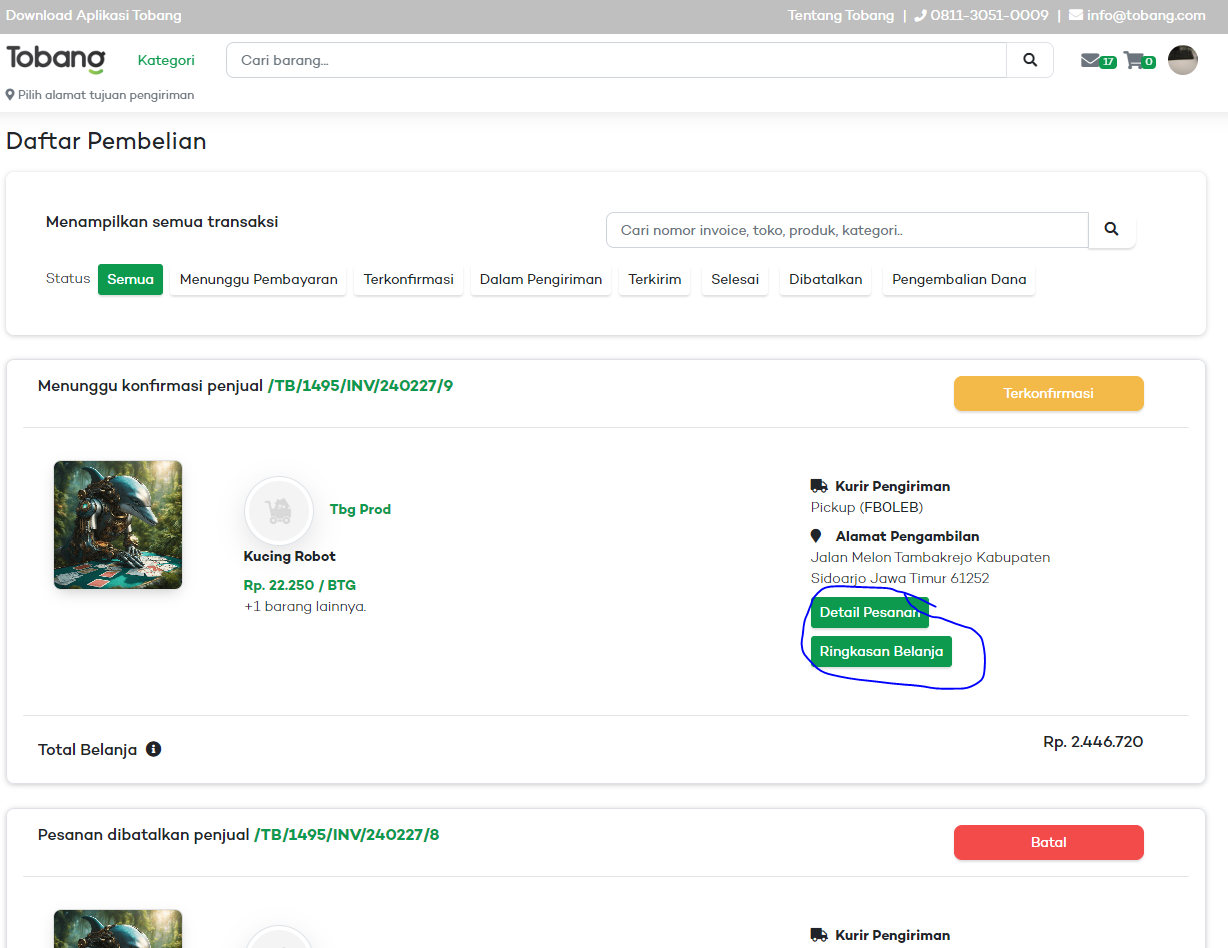Filter by Menunggu Pembayaran status

click(x=258, y=280)
